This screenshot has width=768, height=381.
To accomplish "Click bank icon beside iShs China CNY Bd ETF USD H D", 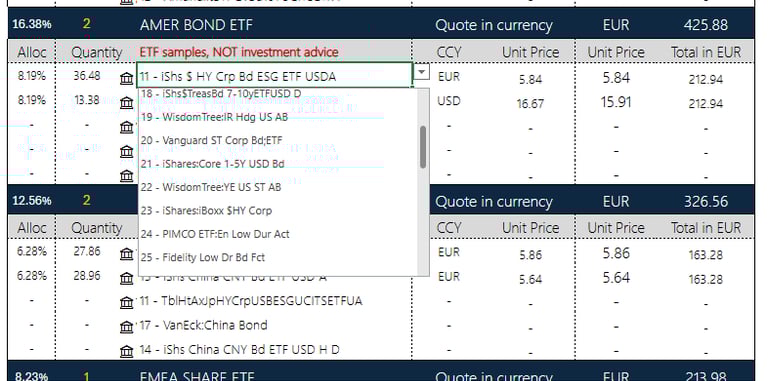I will [126, 351].
